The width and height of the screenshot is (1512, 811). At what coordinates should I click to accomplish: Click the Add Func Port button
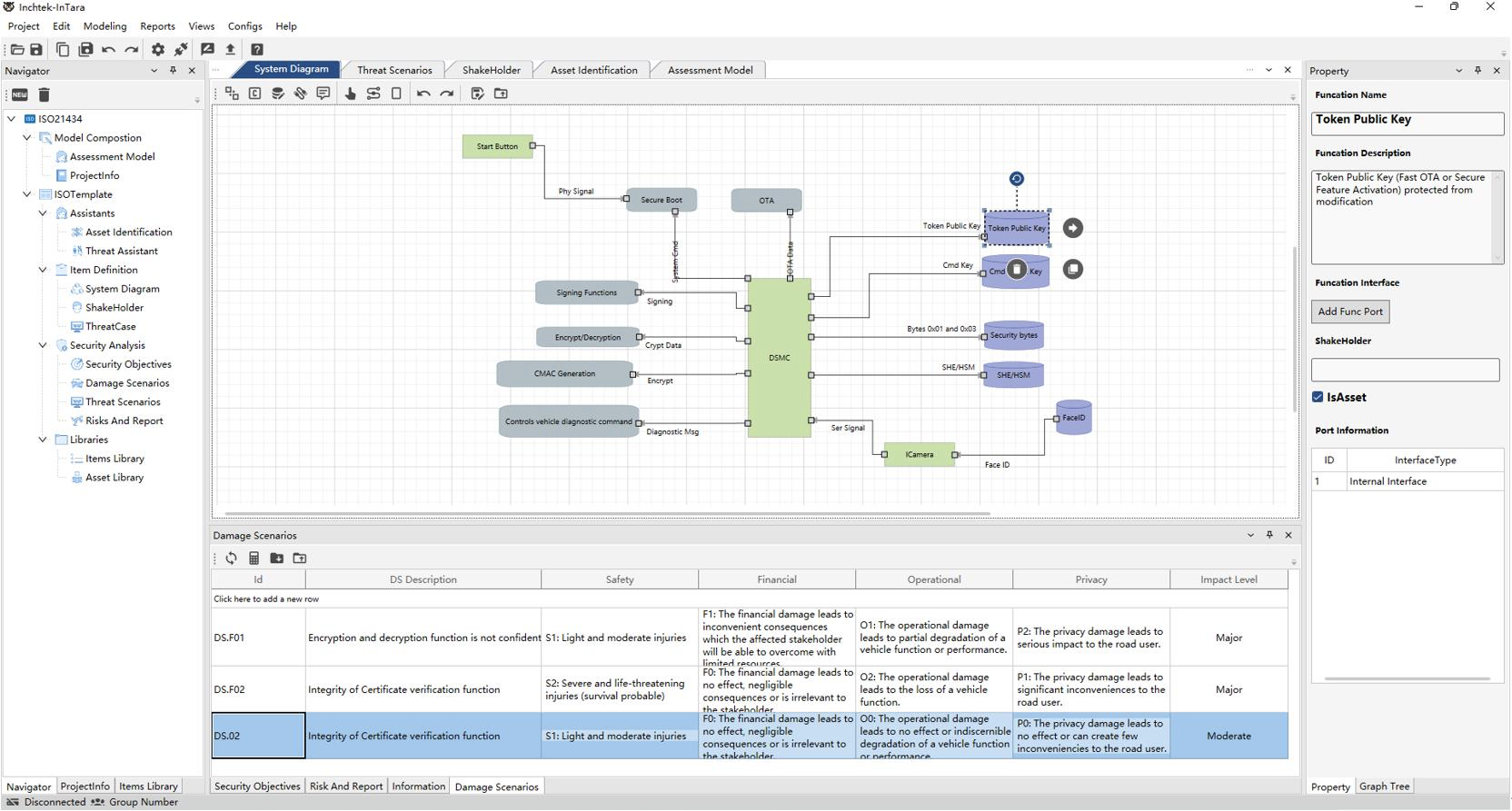(x=1349, y=312)
